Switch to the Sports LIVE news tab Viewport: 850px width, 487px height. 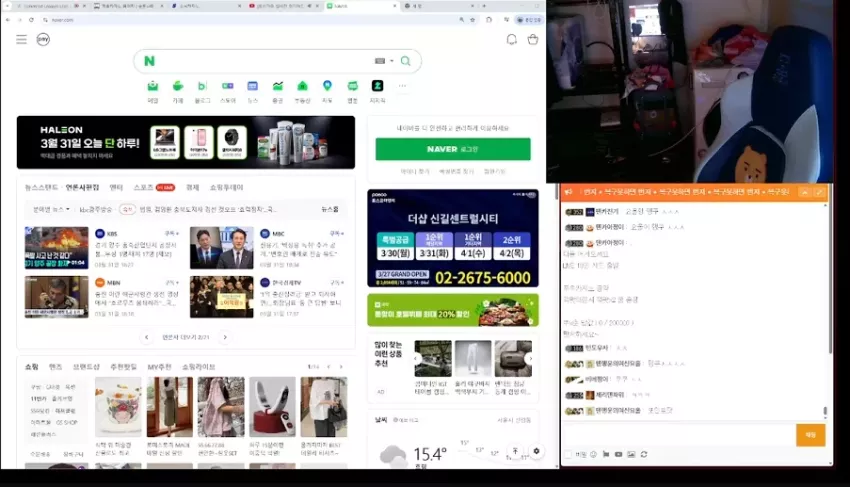tap(154, 187)
